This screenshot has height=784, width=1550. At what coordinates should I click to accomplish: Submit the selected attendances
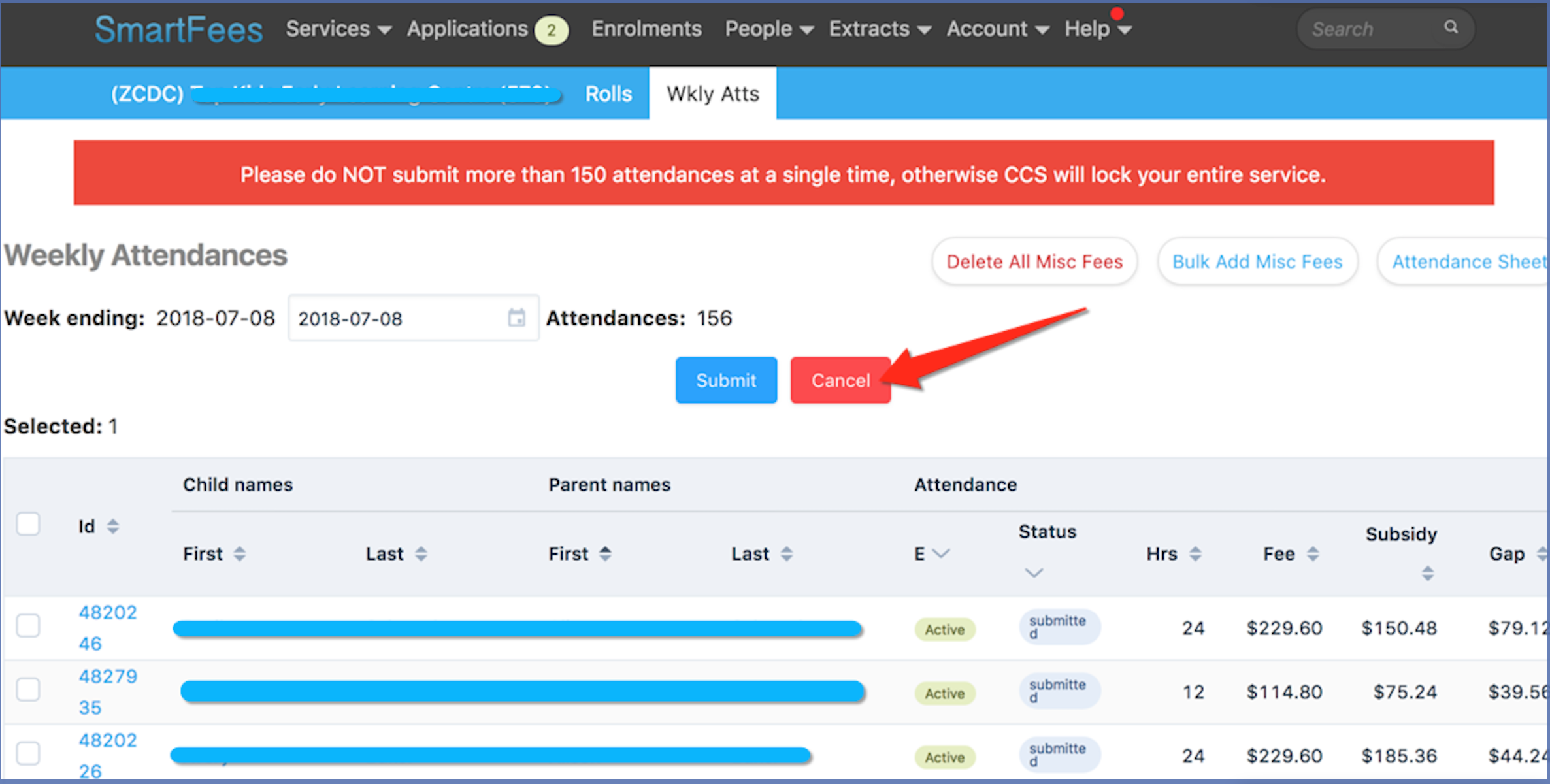726,380
